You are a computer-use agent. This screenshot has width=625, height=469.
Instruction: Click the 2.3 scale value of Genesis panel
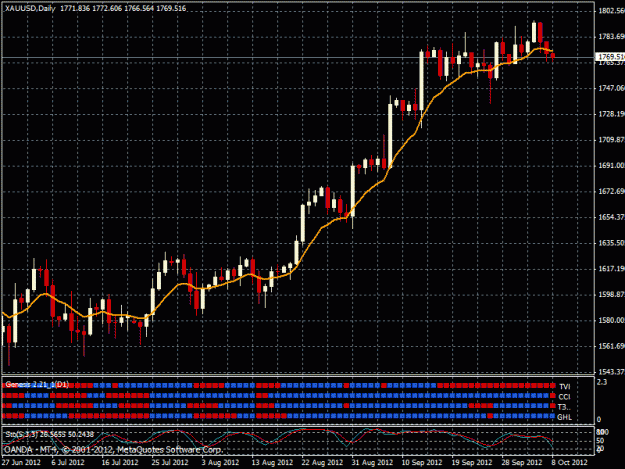pos(602,382)
